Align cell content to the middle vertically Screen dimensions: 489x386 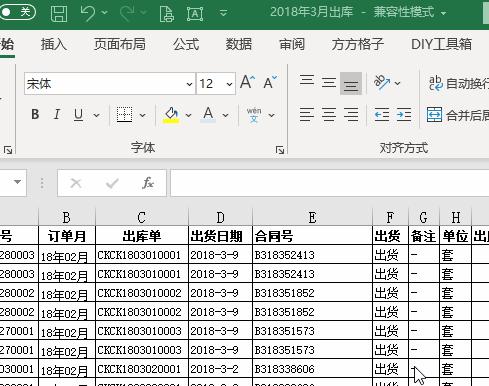(x=329, y=83)
